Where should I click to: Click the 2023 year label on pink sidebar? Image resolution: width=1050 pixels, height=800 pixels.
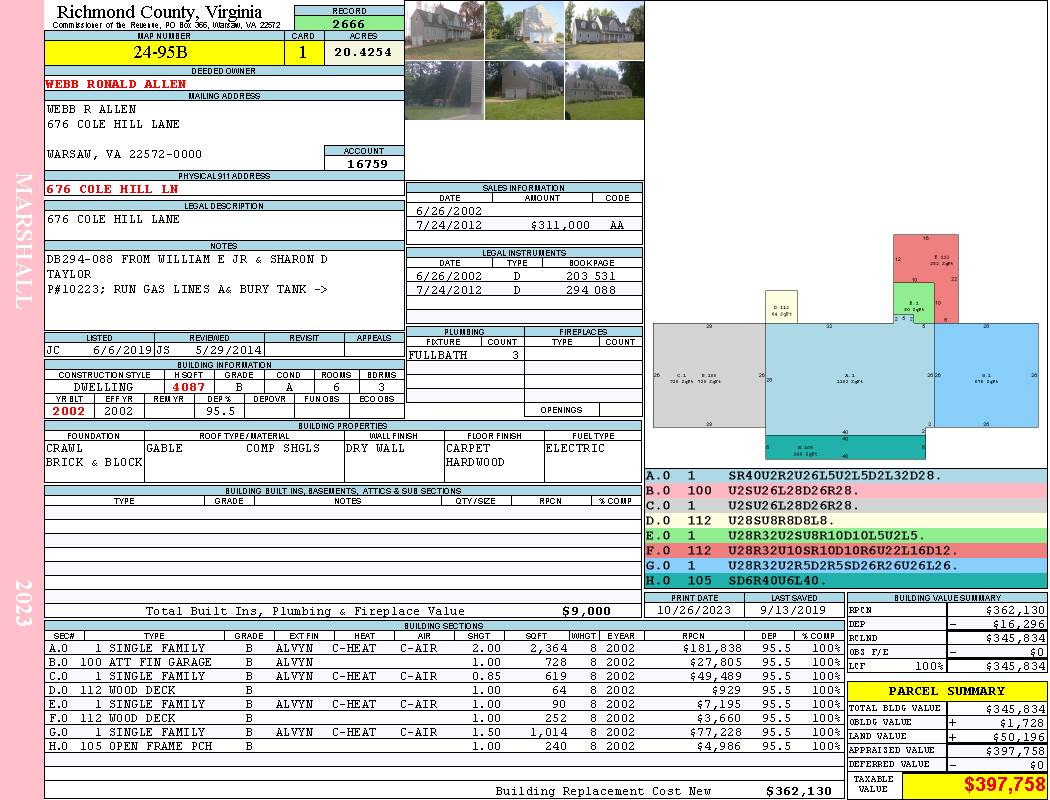23,603
